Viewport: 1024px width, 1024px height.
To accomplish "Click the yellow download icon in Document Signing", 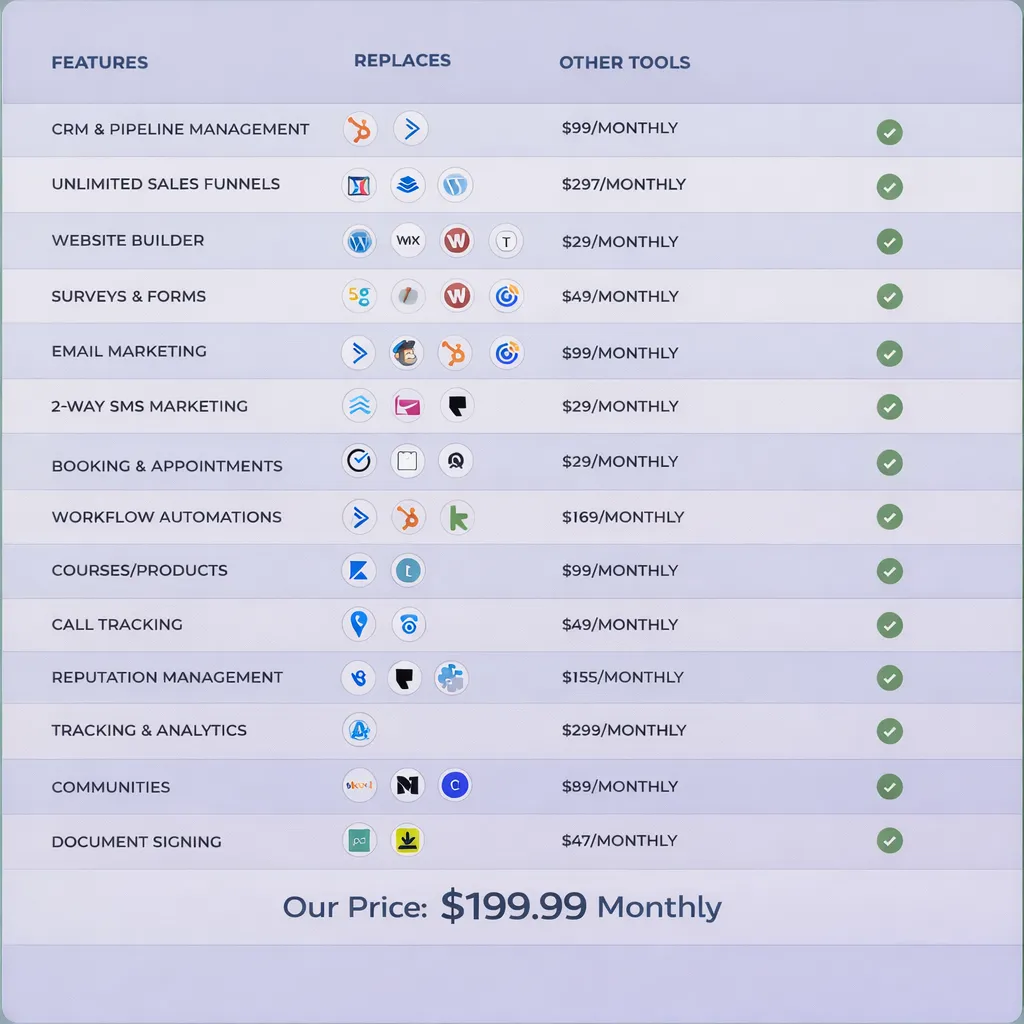I will 407,840.
